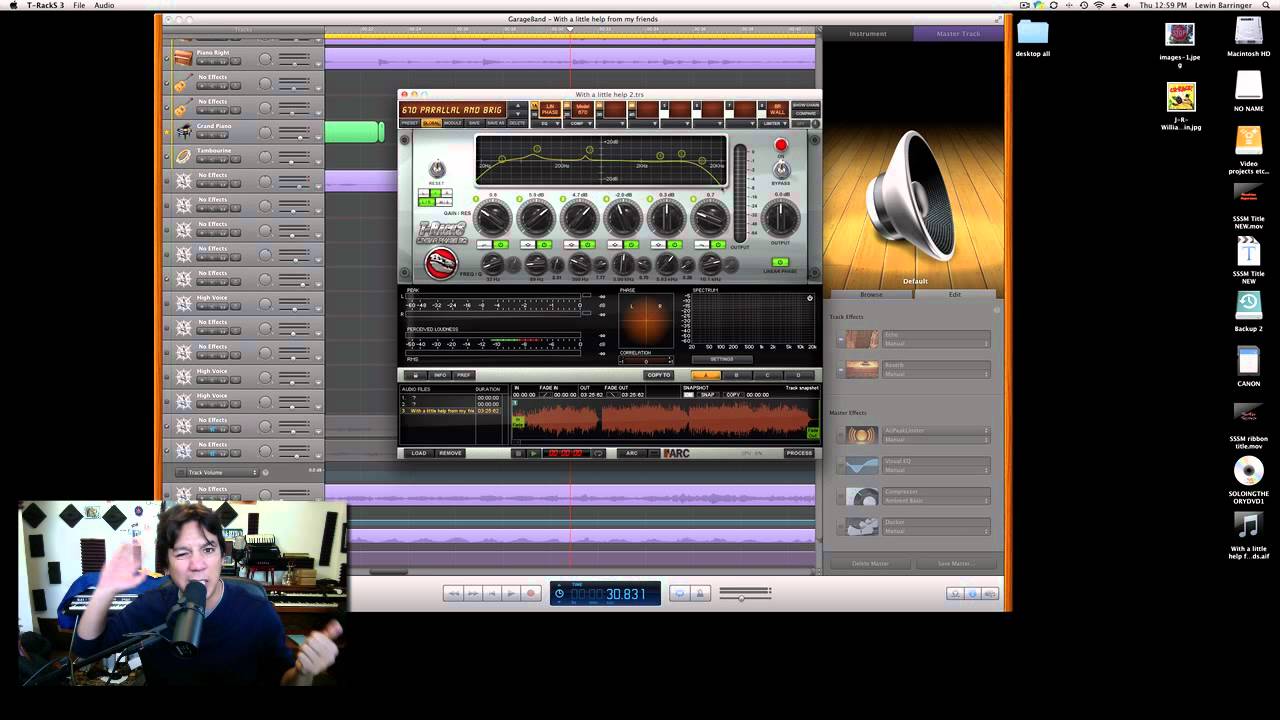Click the Ducker effect icon
The width and height of the screenshot is (1280, 720).
pos(862,526)
